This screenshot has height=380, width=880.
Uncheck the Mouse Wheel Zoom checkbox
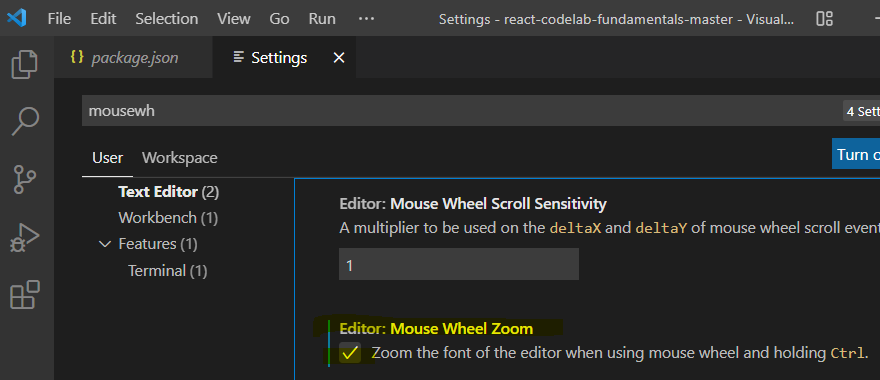(x=350, y=353)
